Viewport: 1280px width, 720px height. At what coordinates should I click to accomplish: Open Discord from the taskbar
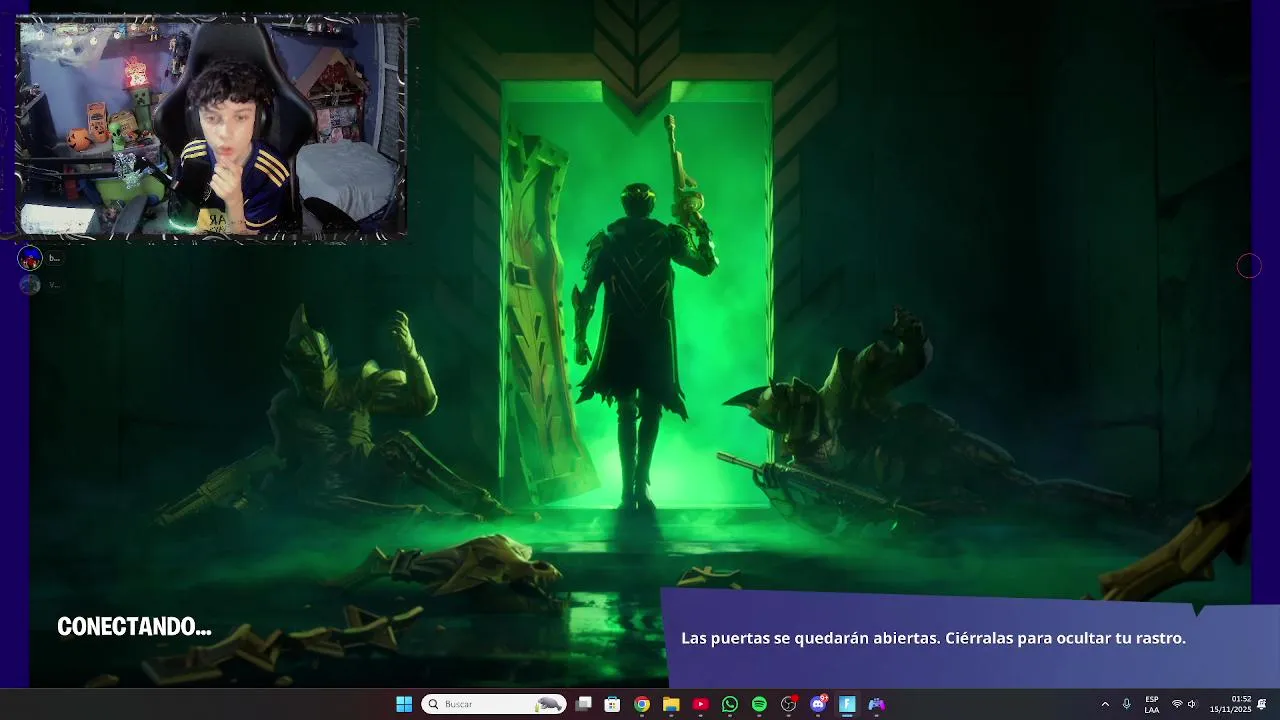tap(818, 704)
